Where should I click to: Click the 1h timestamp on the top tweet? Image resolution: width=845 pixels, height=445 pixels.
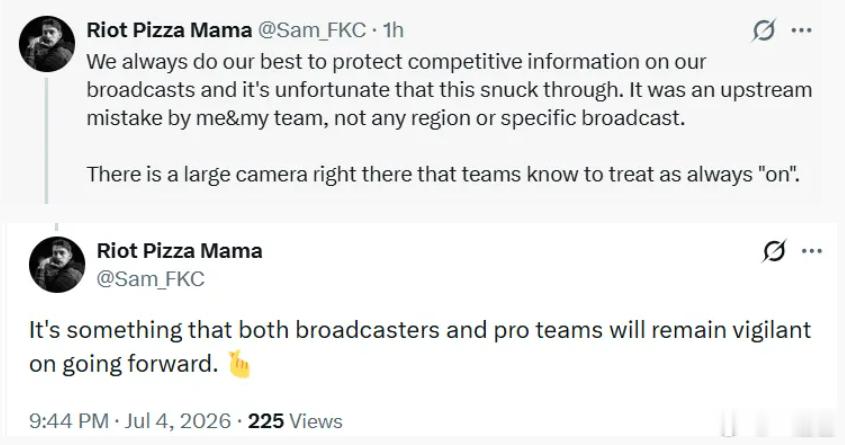coord(393,31)
